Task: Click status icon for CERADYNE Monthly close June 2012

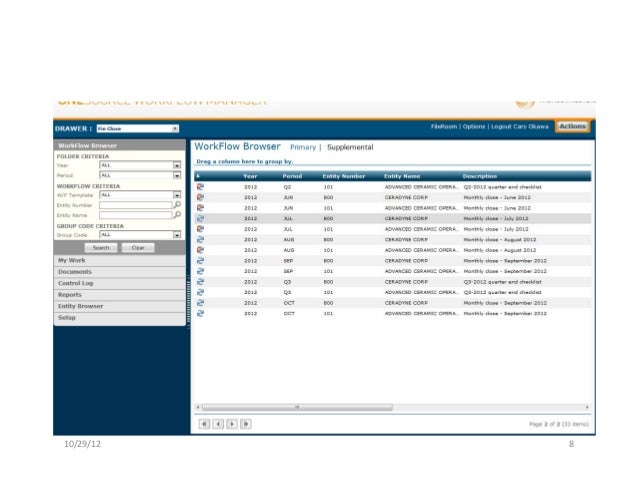Action: [200, 197]
